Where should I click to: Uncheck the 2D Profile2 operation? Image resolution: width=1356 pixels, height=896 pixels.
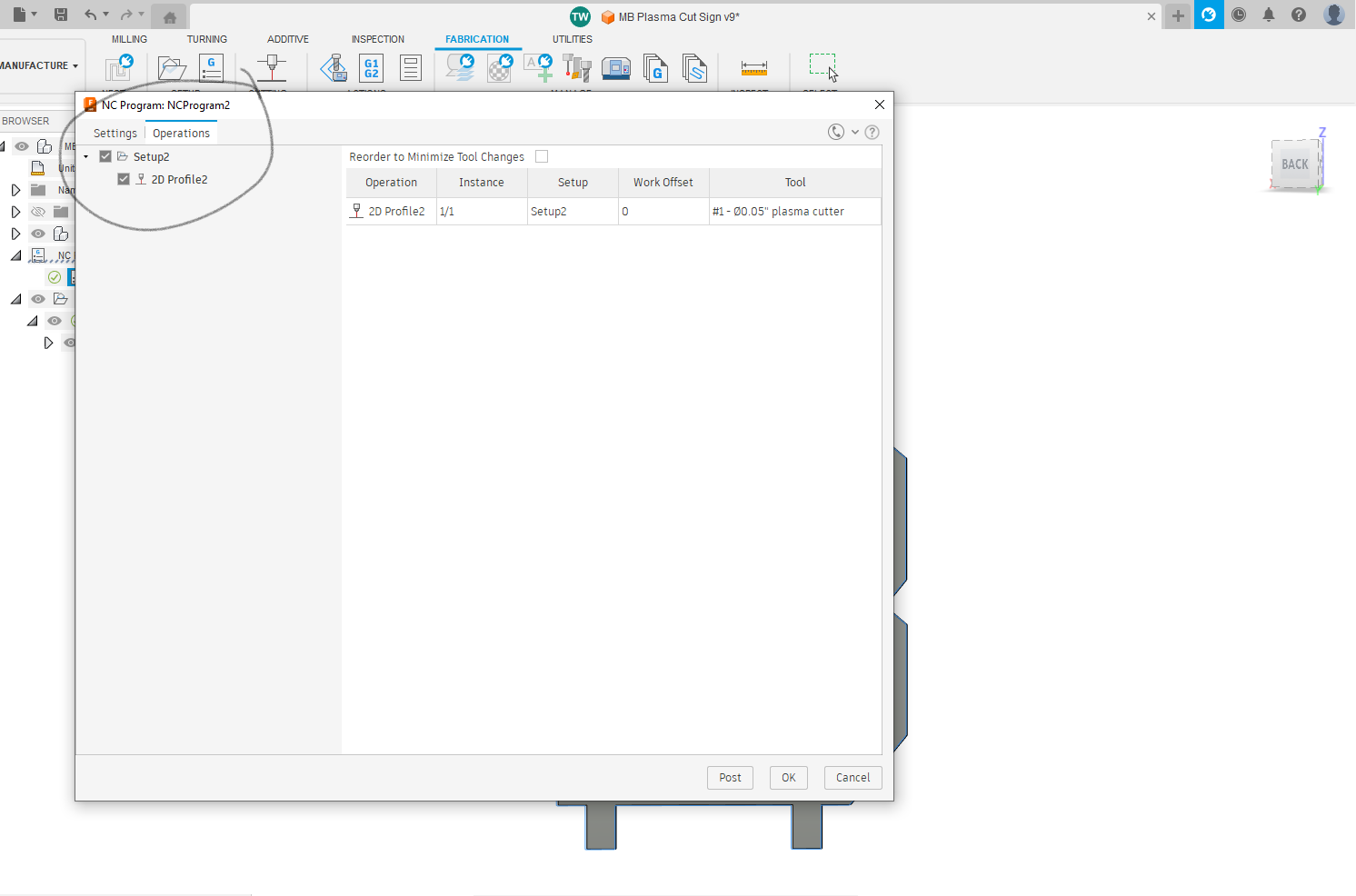click(x=124, y=179)
